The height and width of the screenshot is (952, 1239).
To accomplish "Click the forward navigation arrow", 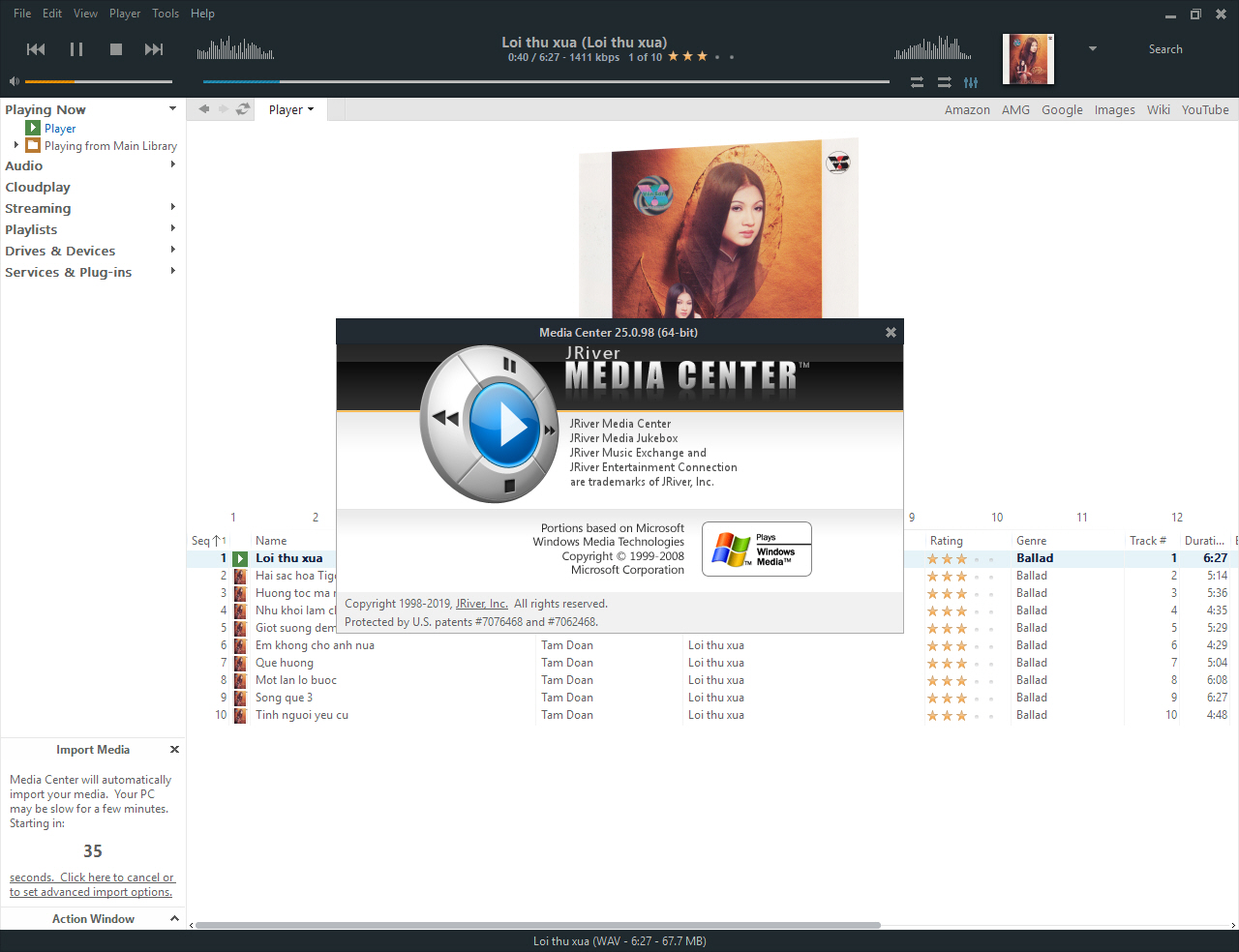I will tap(224, 109).
